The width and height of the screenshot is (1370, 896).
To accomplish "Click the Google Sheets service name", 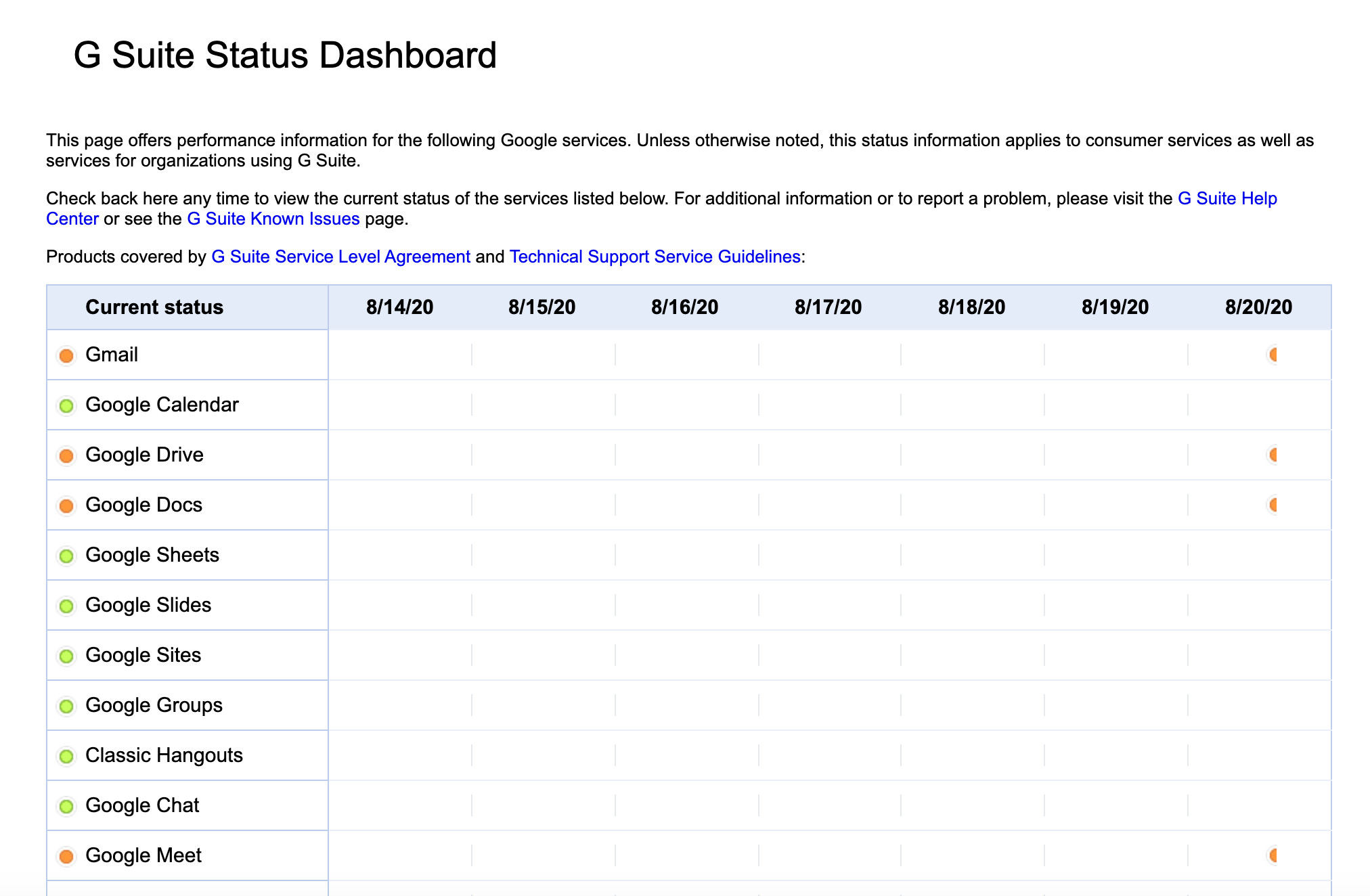I will pyautogui.click(x=152, y=555).
